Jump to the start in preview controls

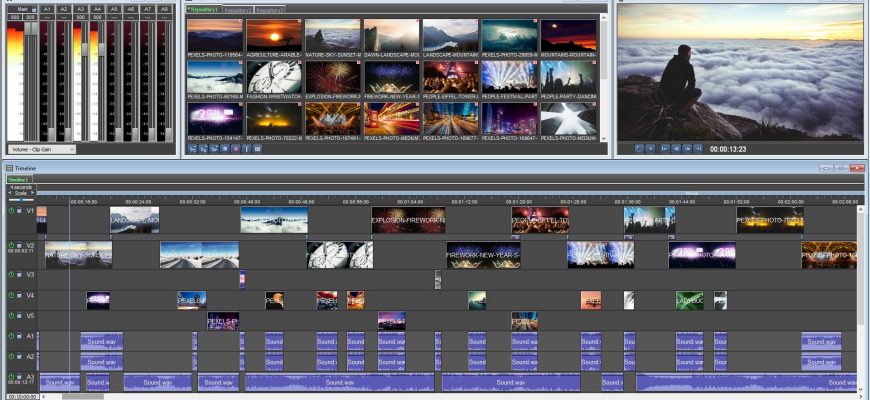[x=665, y=148]
